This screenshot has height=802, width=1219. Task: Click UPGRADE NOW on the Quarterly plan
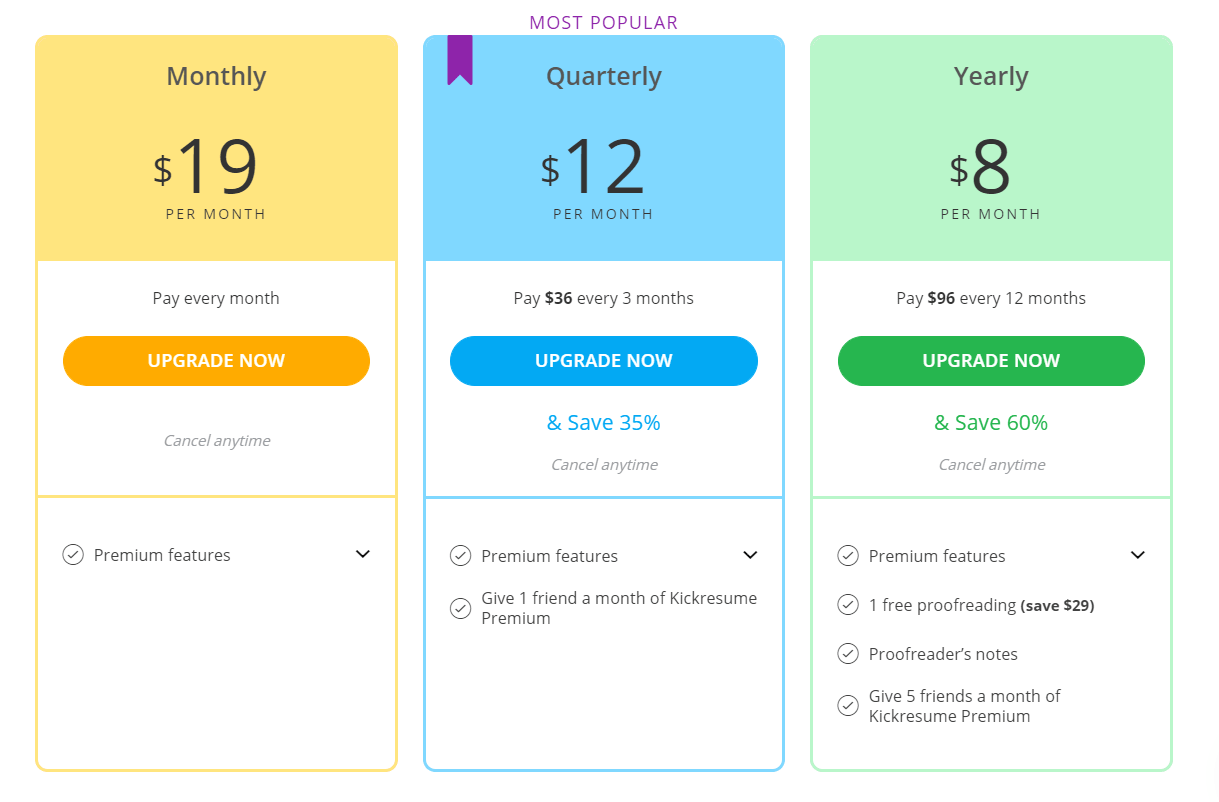tap(603, 361)
